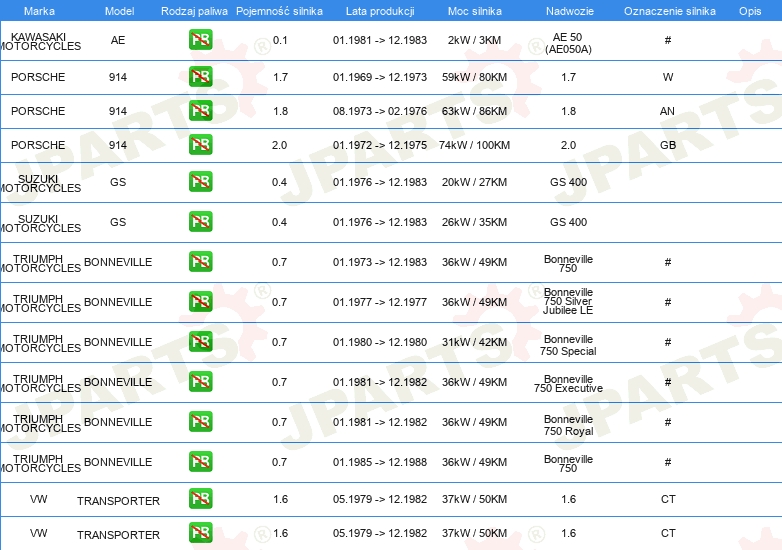The height and width of the screenshot is (550, 782).
Task: Click engine capacity 2.0 in Pojemność column
Action: coord(279,145)
